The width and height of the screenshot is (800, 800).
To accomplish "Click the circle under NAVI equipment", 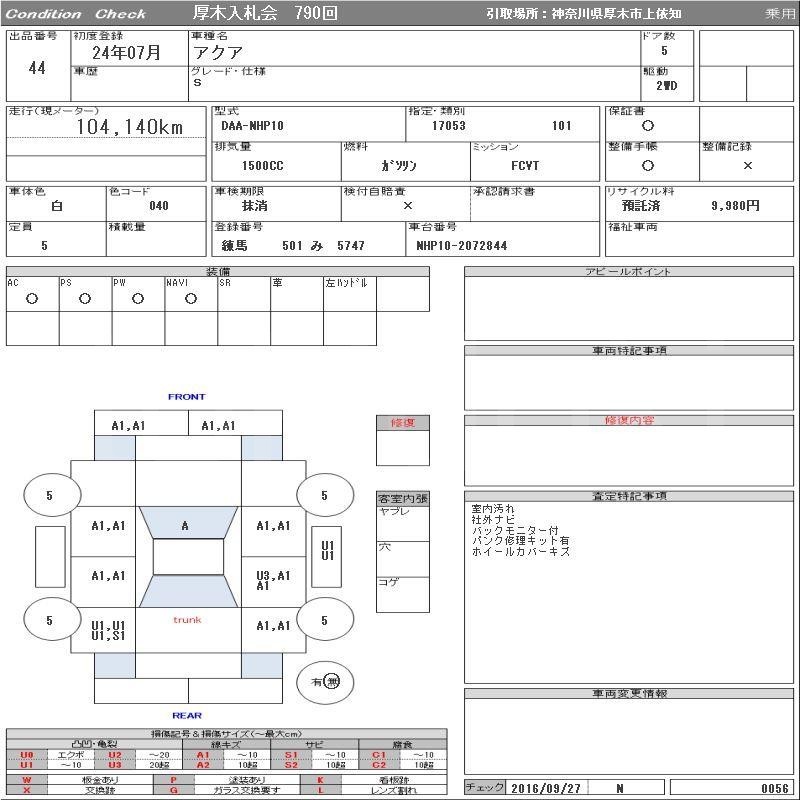I will click(191, 298).
